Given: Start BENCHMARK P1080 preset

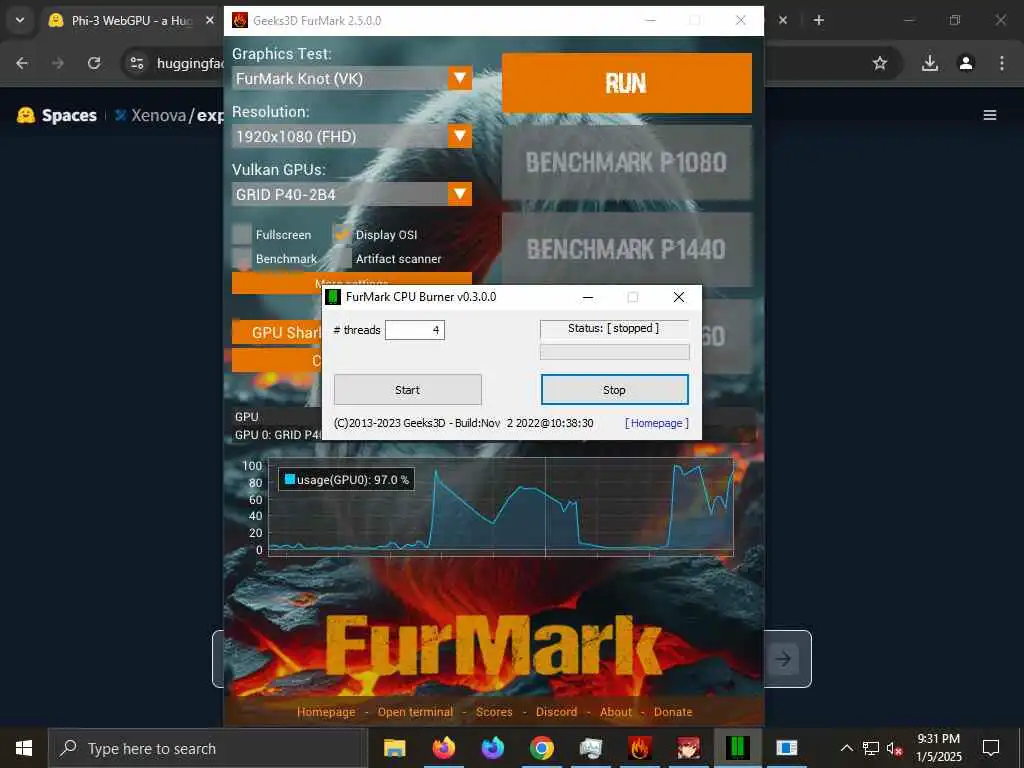Looking at the screenshot, I should pos(626,163).
